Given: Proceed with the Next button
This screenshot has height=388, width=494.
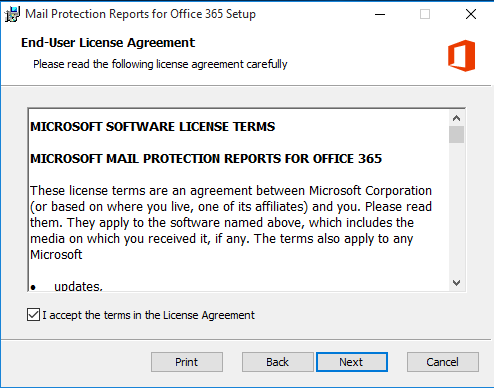Looking at the screenshot, I should point(352,362).
